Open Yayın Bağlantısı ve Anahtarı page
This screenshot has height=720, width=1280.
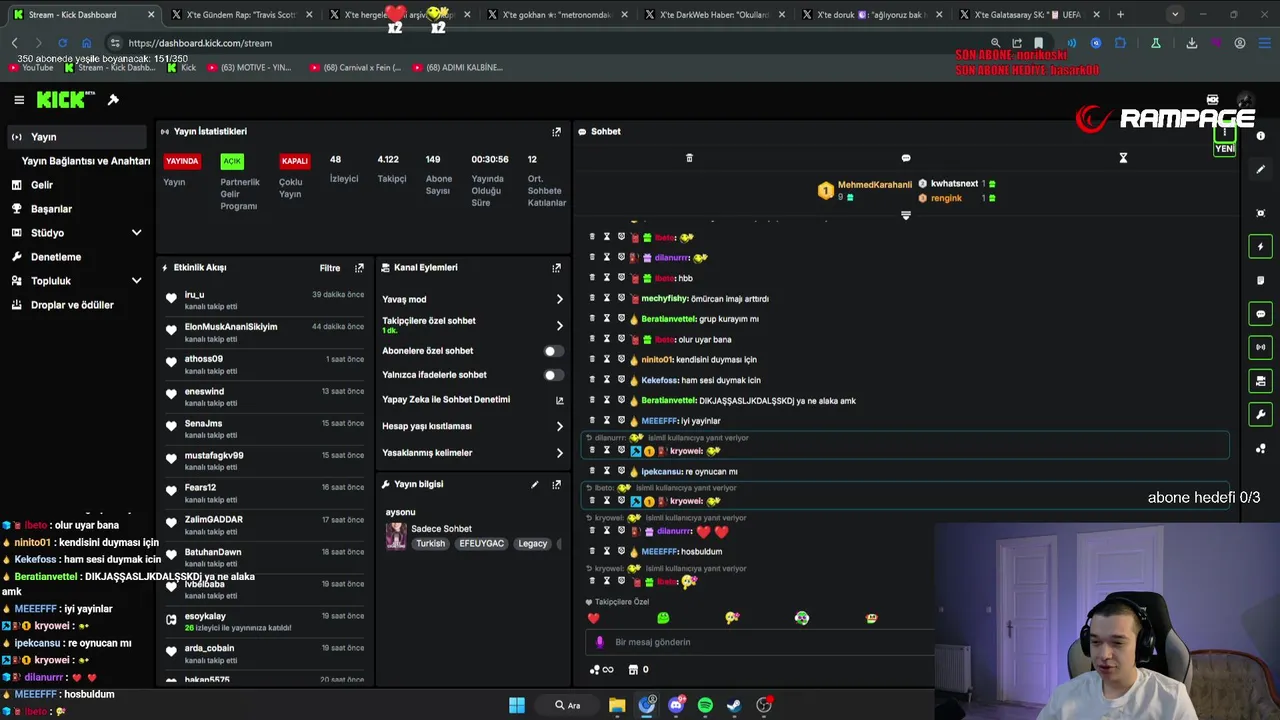point(86,161)
